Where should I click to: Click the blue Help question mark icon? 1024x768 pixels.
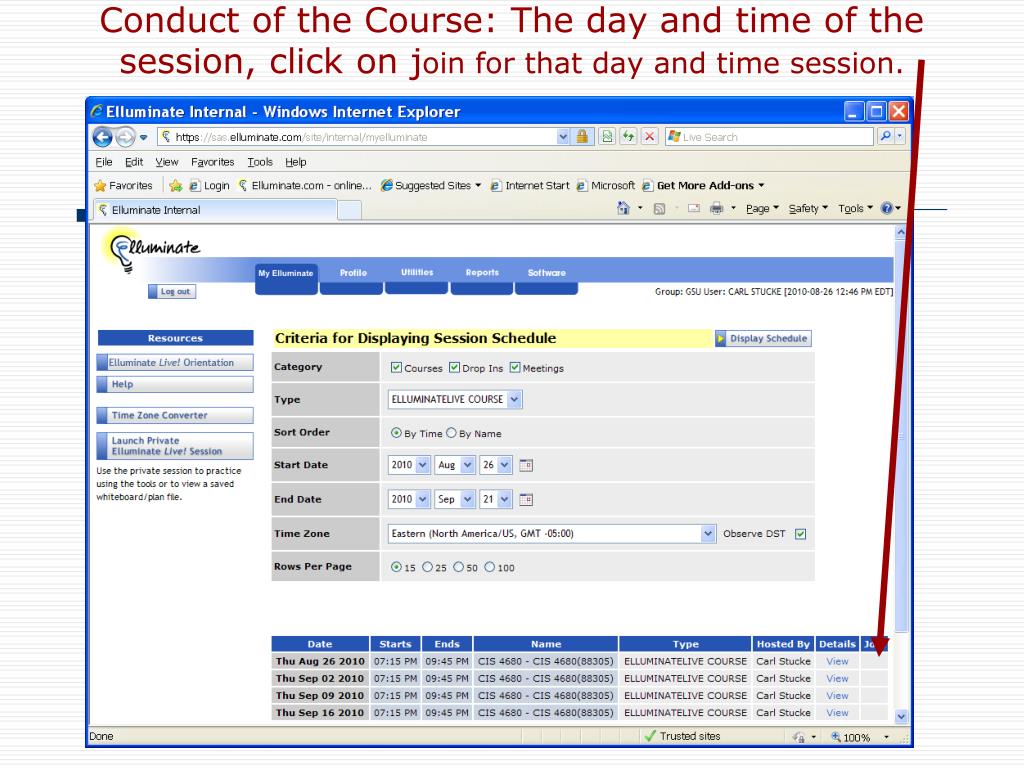pyautogui.click(x=887, y=208)
